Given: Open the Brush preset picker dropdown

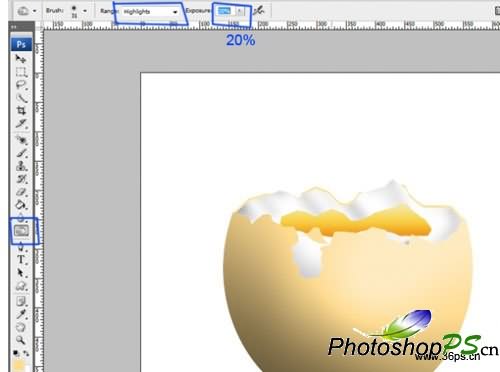Looking at the screenshot, I should point(85,11).
